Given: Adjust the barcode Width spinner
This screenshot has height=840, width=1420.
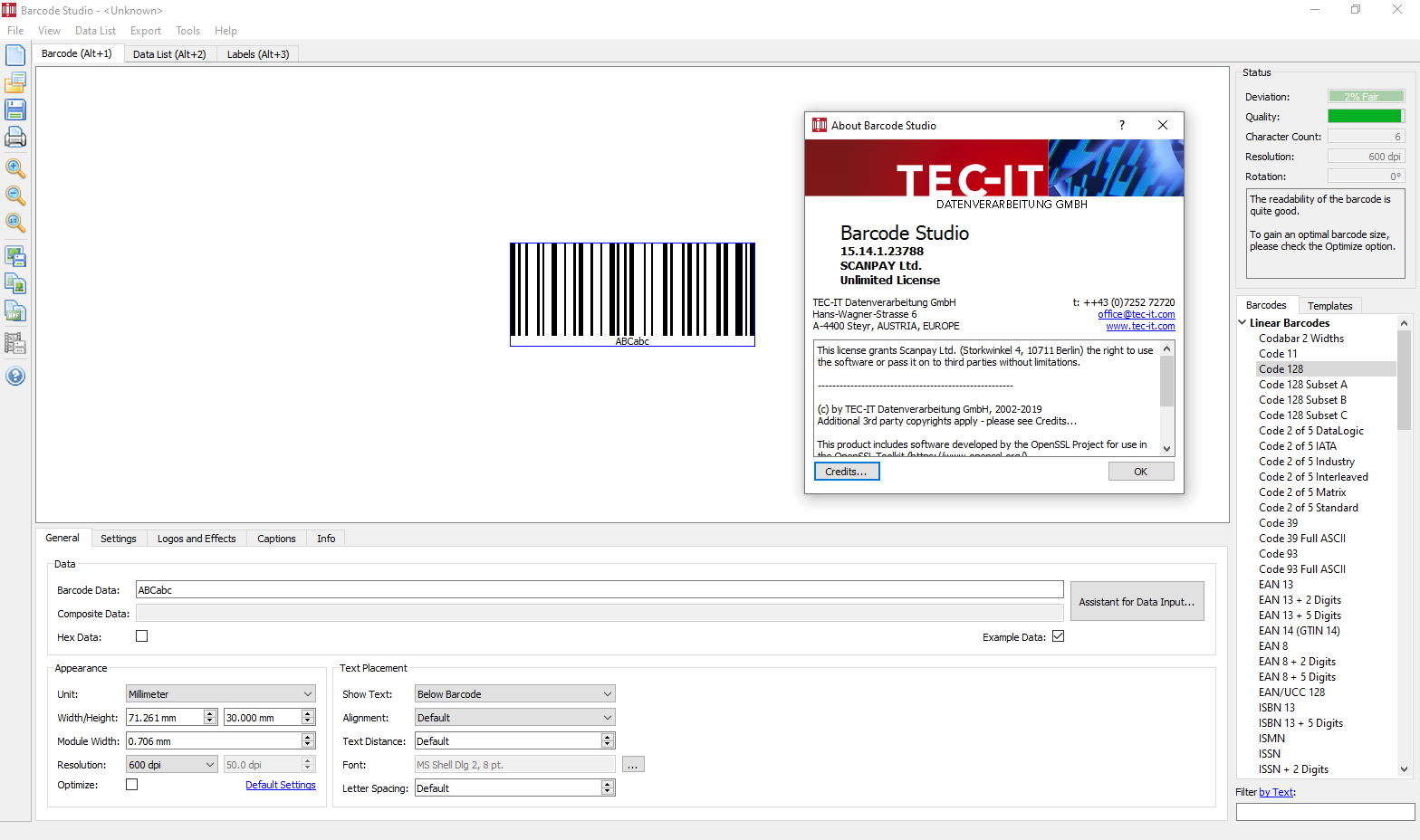Looking at the screenshot, I should (210, 718).
